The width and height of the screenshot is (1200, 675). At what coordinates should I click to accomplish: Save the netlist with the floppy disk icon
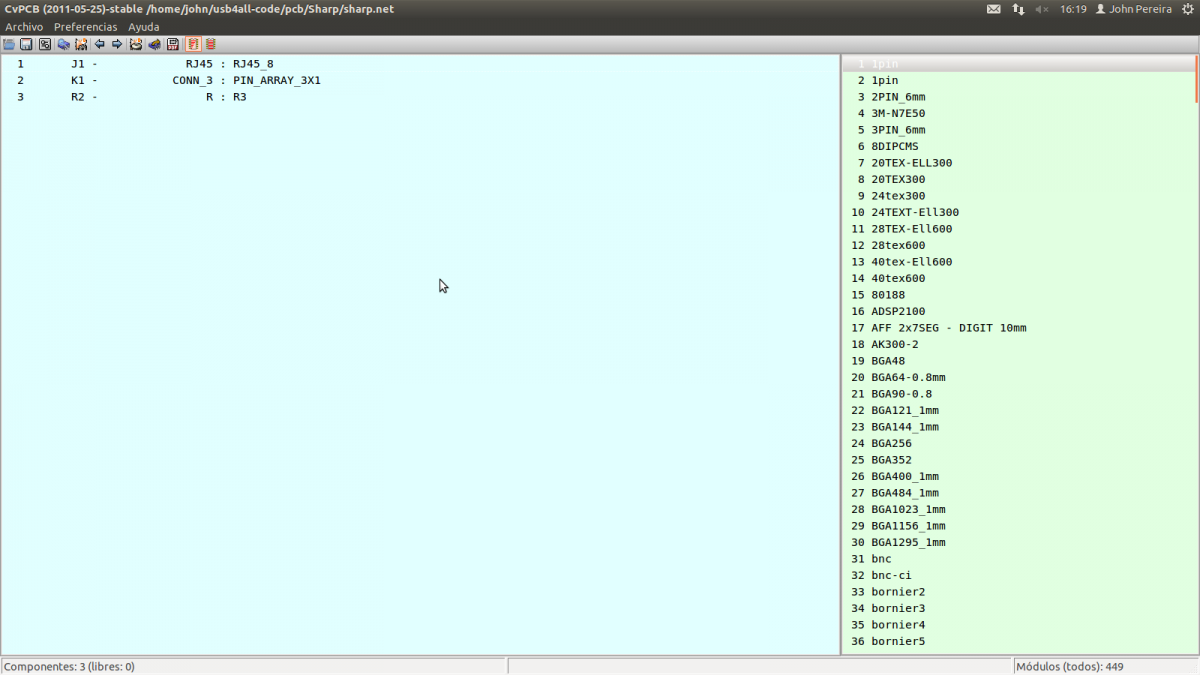tap(27, 44)
